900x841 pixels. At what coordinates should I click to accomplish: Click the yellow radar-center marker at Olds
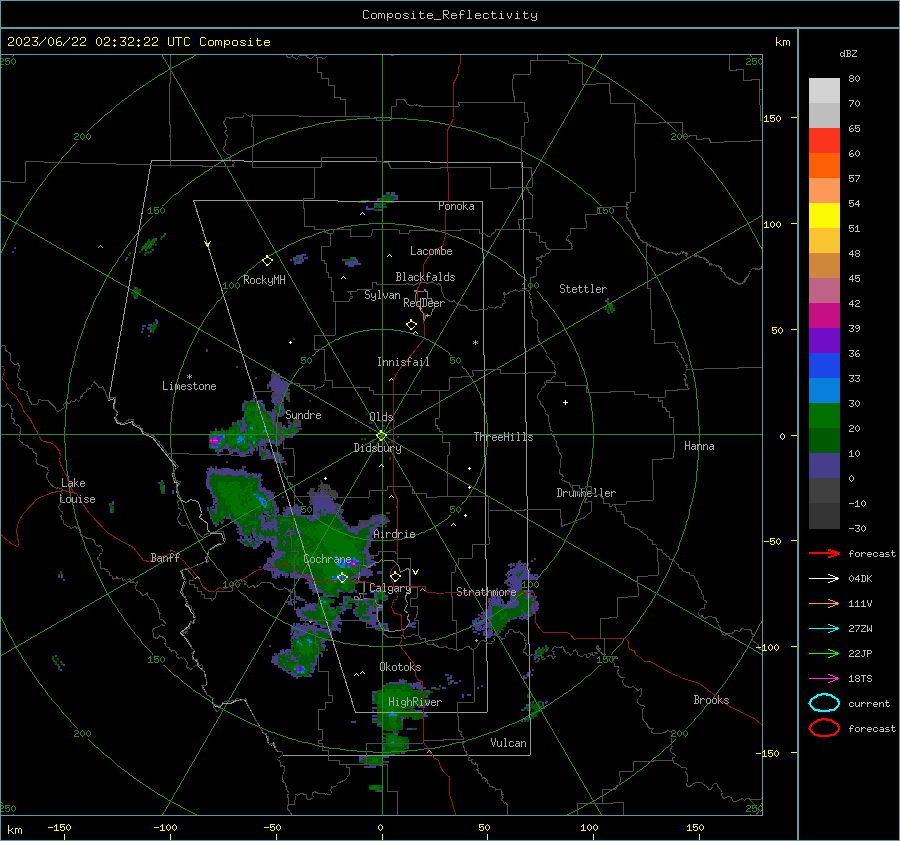(x=381, y=436)
